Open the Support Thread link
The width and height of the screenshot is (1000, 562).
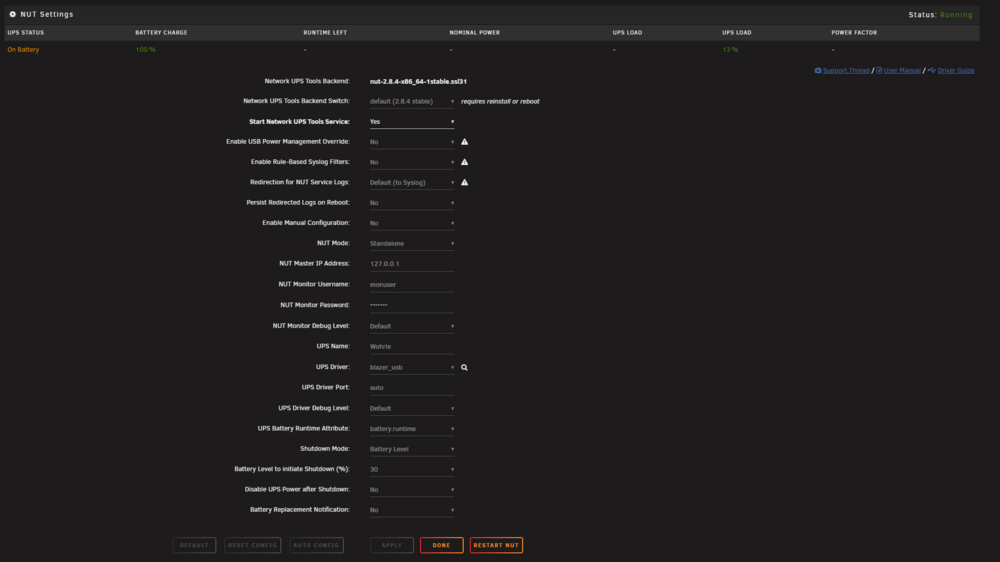(846, 70)
